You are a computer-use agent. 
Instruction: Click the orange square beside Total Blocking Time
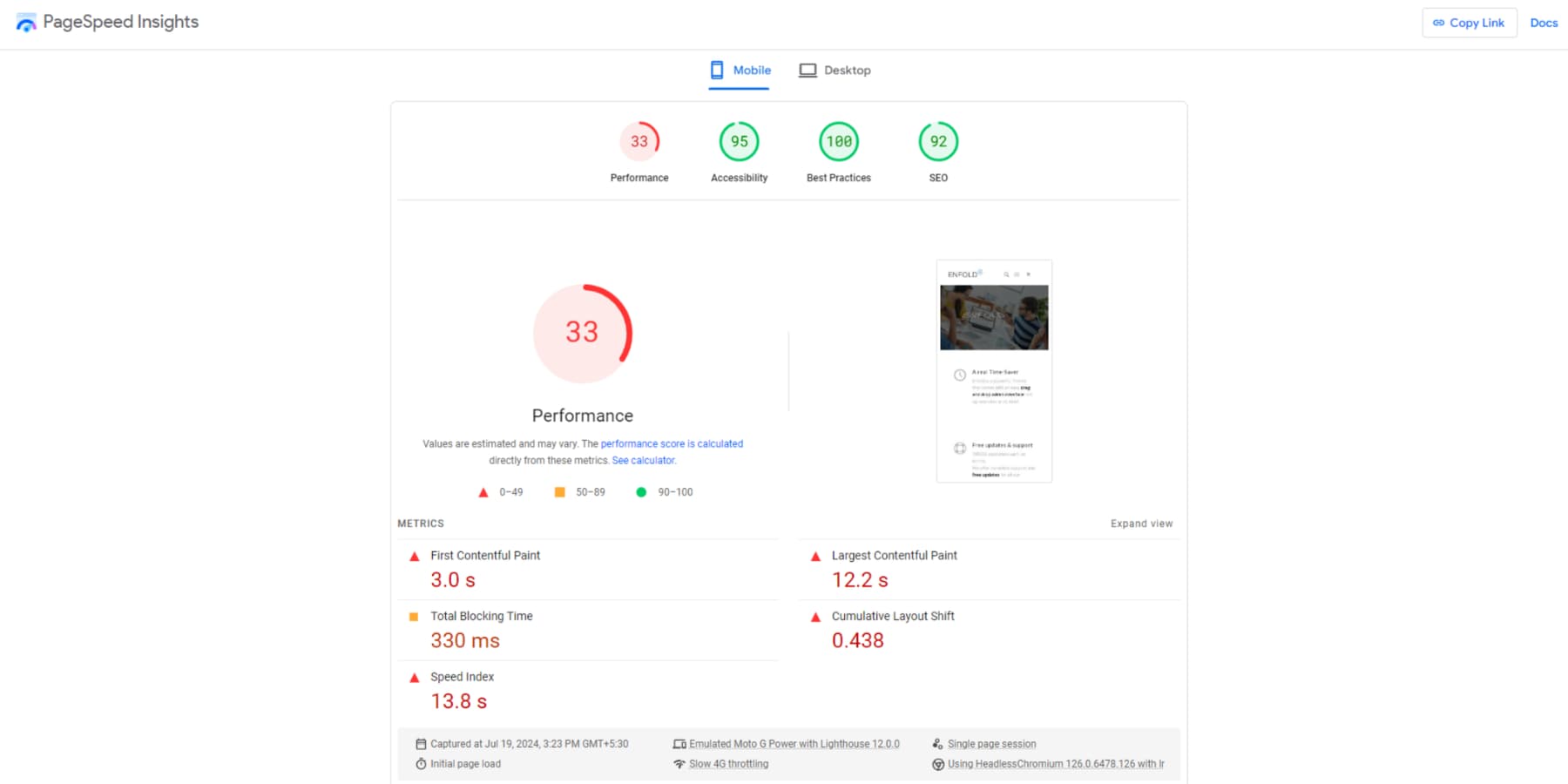(414, 617)
